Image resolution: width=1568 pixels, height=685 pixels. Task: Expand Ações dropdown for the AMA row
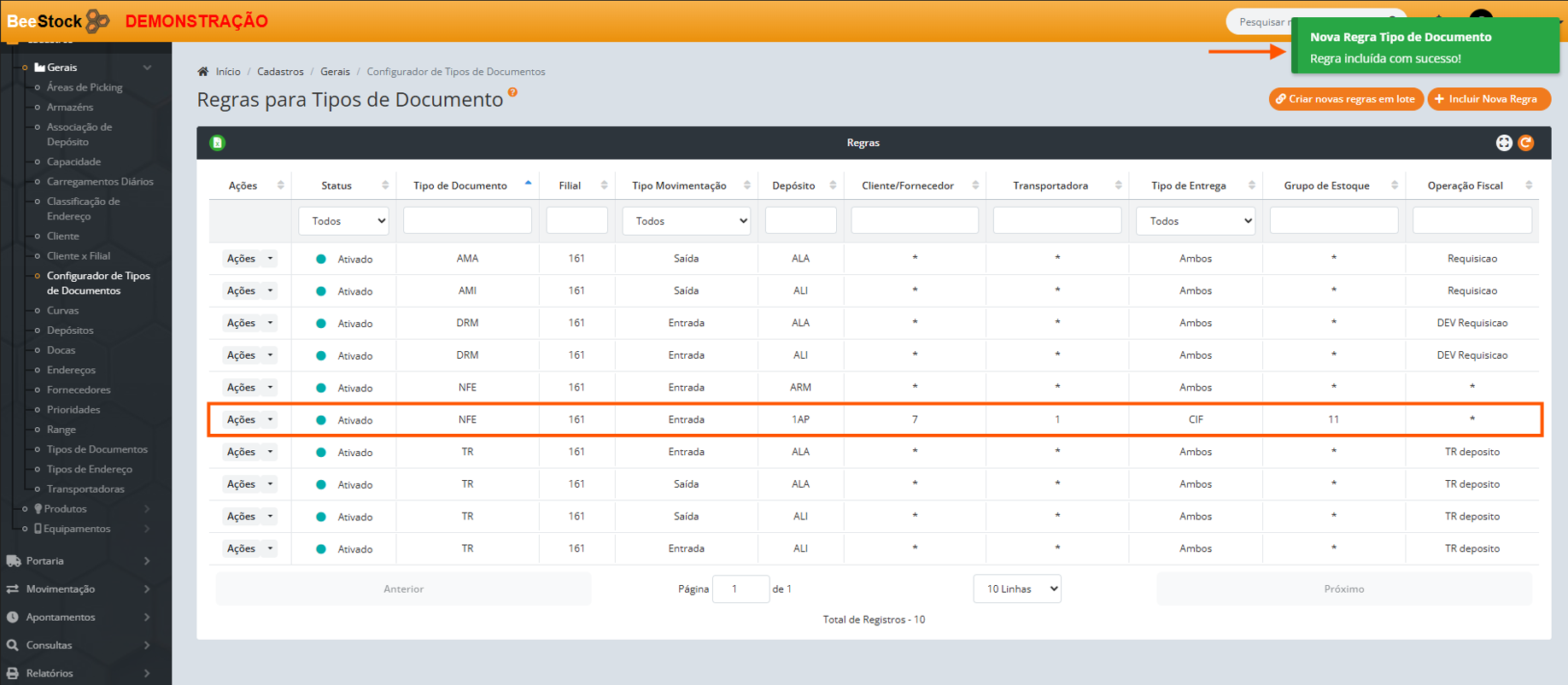coord(271,259)
